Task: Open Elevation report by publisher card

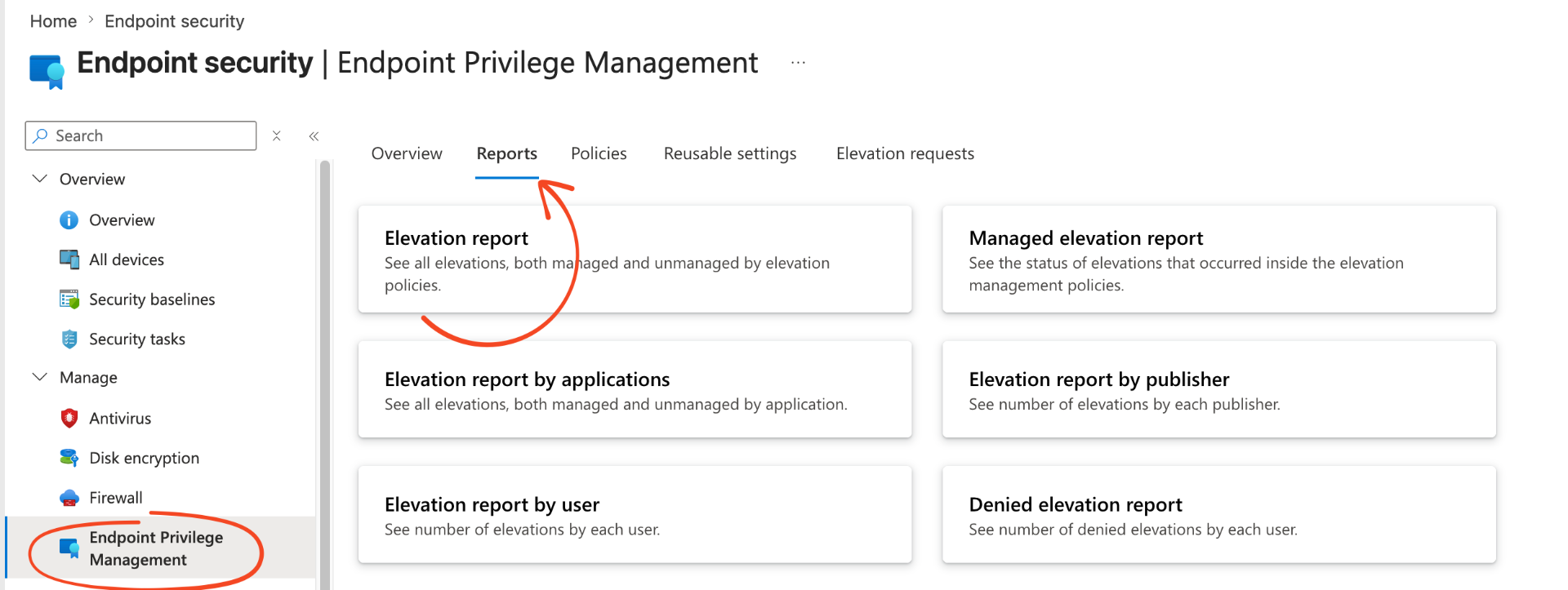Action: point(1218,389)
